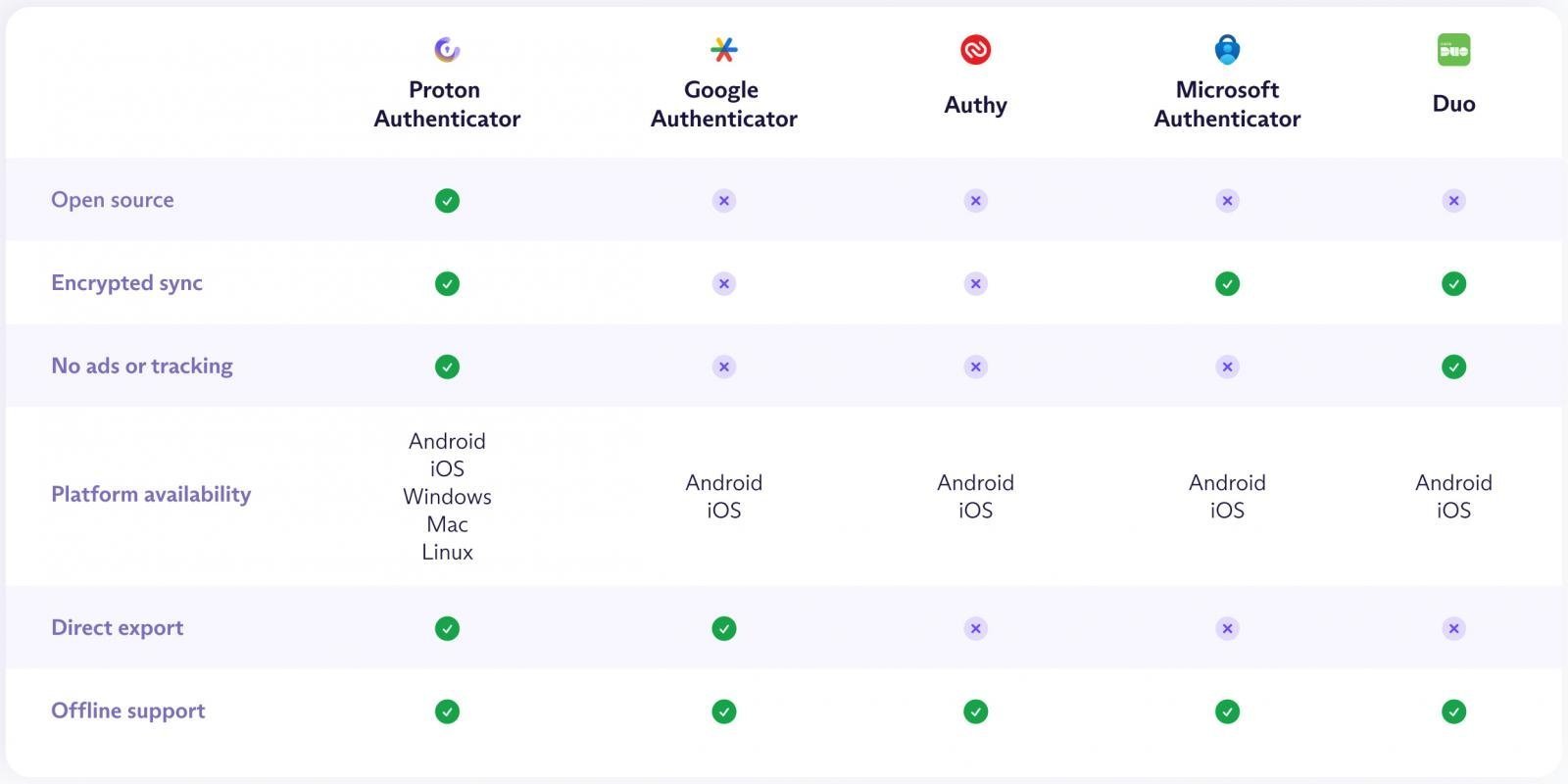
Task: Click Linux in Proton's platform list
Action: (447, 552)
